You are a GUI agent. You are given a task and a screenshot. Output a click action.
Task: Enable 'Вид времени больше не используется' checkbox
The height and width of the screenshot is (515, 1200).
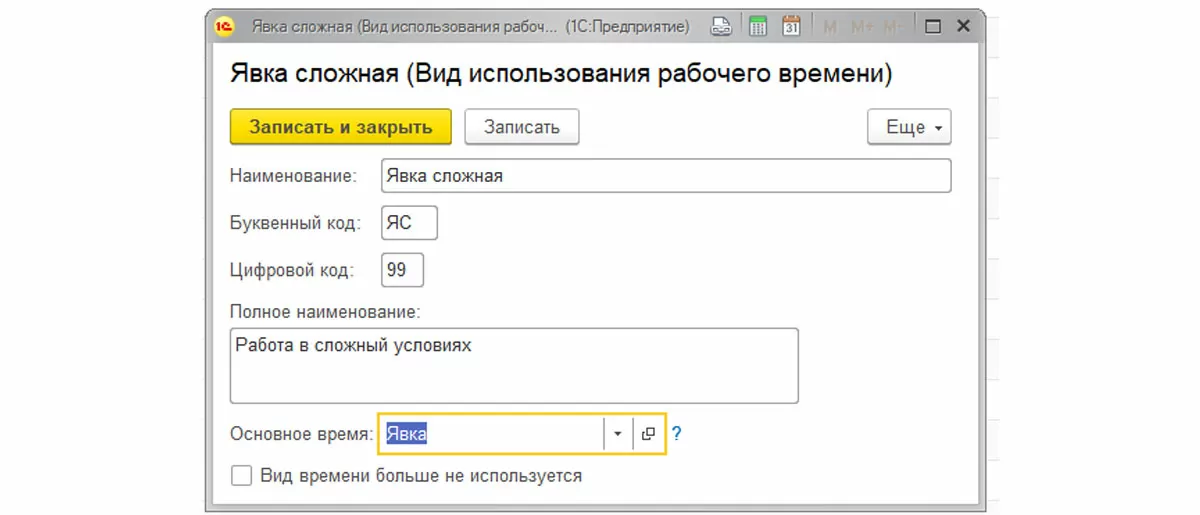pos(241,476)
